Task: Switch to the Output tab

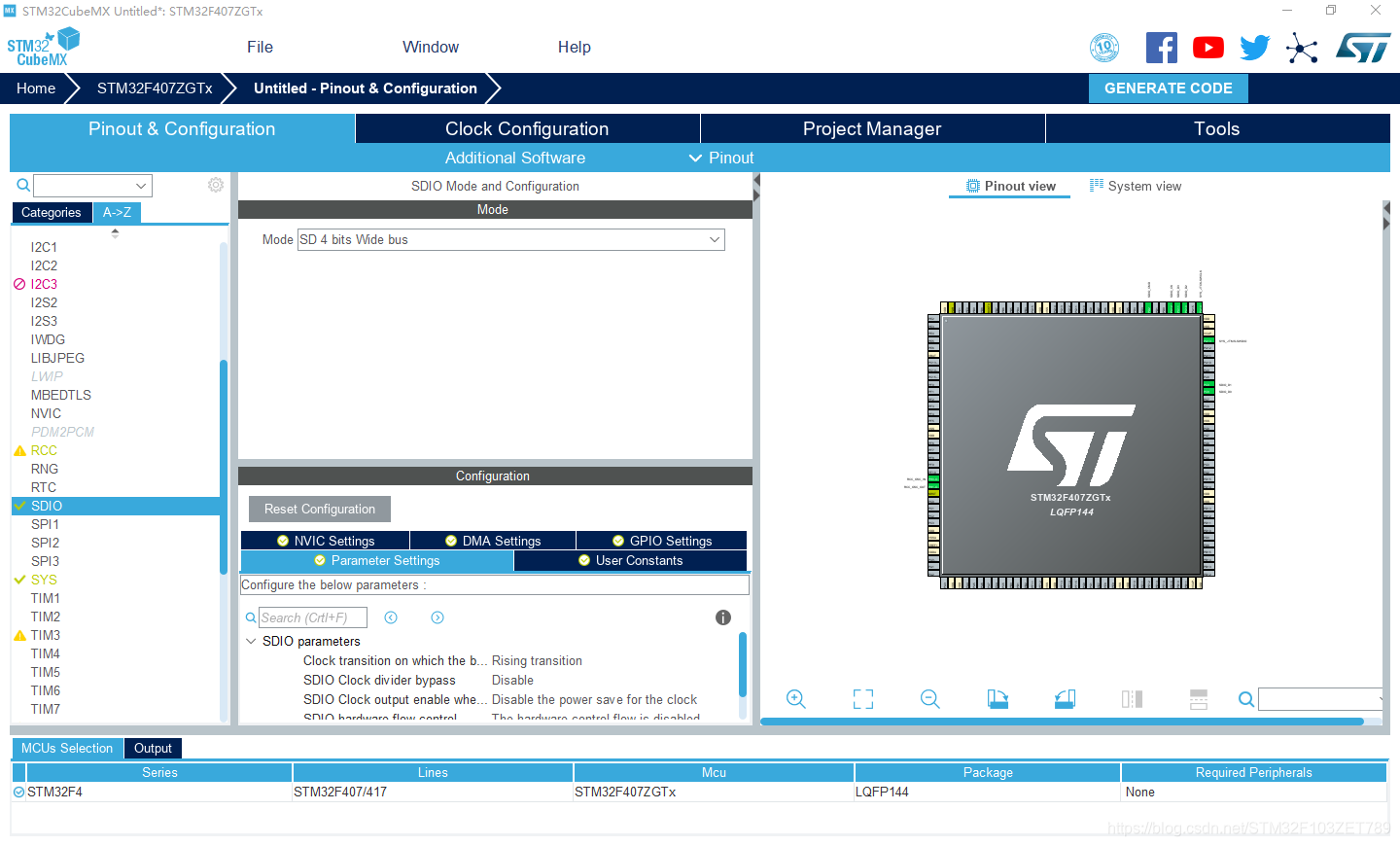Action: (153, 748)
